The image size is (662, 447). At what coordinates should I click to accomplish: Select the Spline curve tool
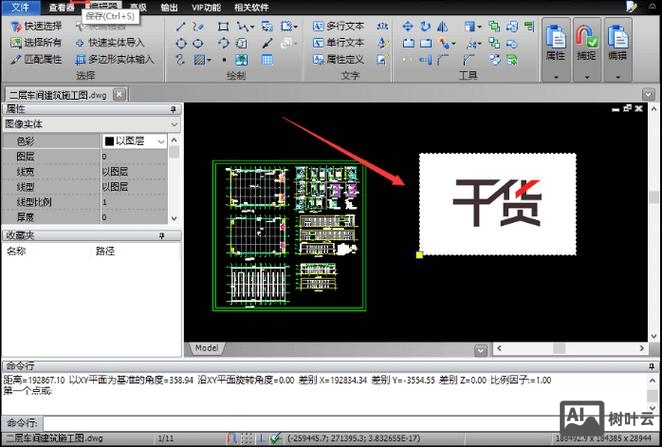click(x=180, y=60)
